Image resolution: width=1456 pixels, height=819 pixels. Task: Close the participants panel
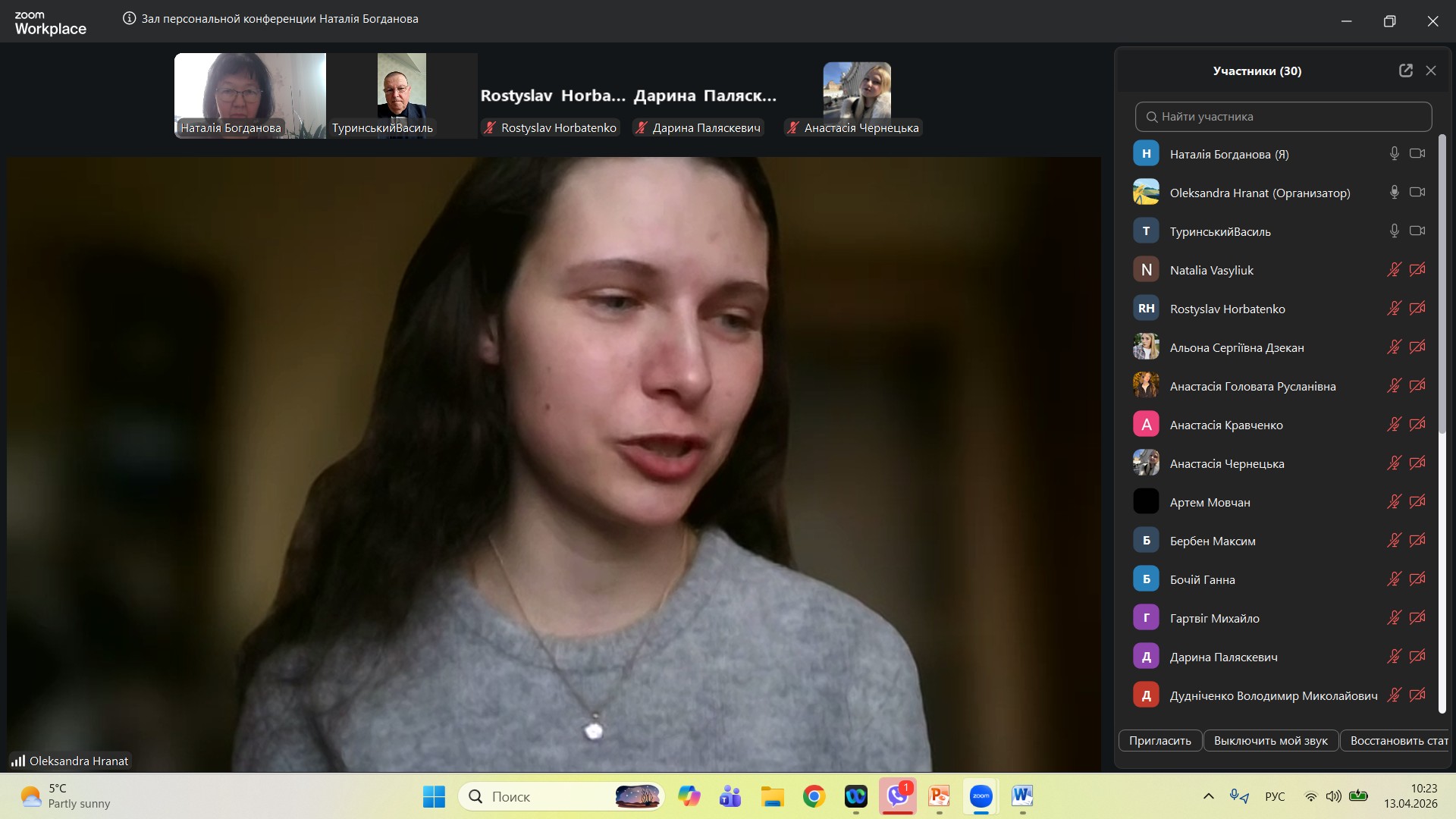point(1431,71)
